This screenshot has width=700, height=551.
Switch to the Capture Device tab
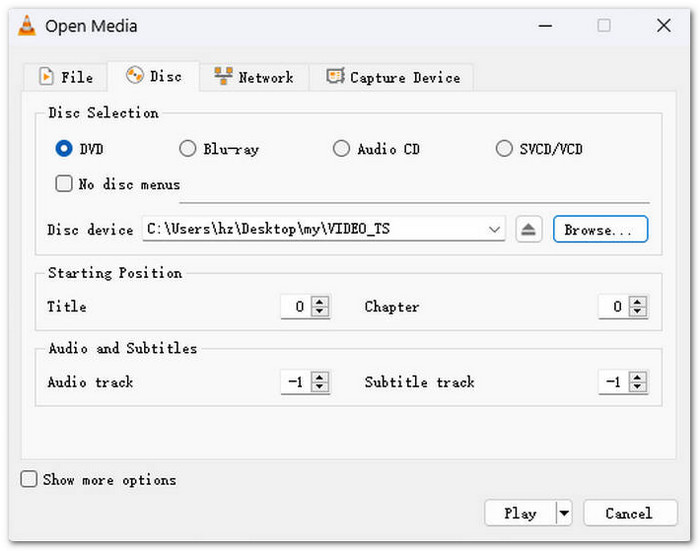tap(391, 77)
